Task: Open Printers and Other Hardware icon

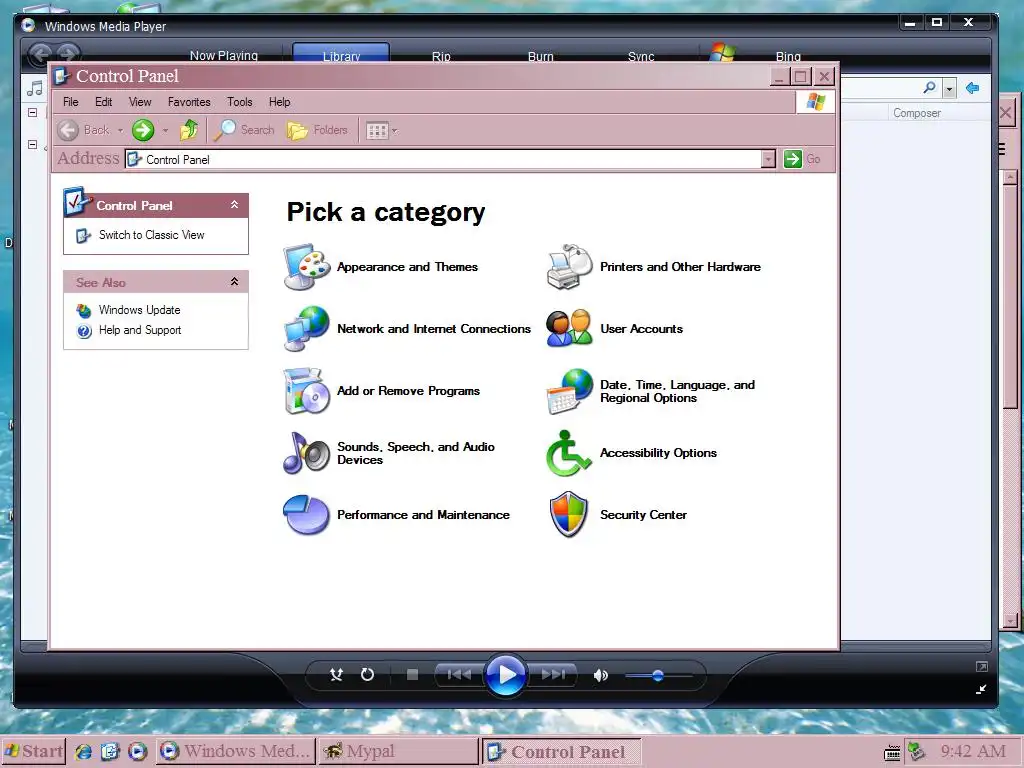Action: [x=569, y=266]
